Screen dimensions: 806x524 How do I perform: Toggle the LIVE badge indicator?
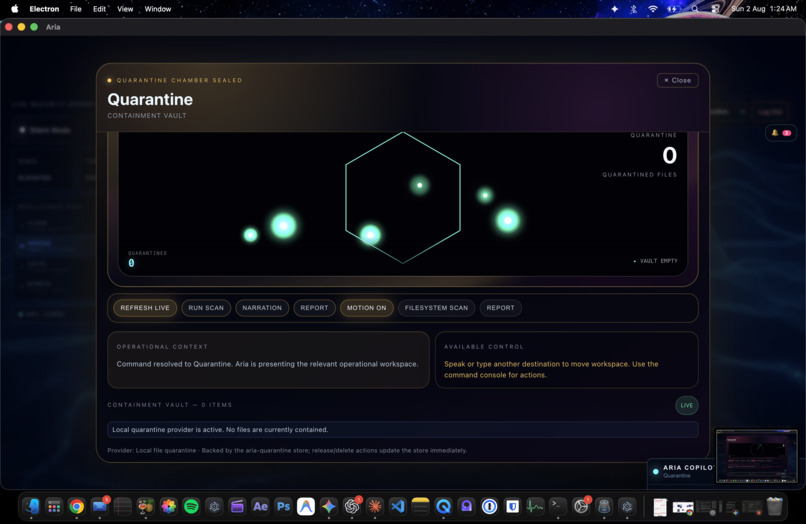tap(687, 405)
